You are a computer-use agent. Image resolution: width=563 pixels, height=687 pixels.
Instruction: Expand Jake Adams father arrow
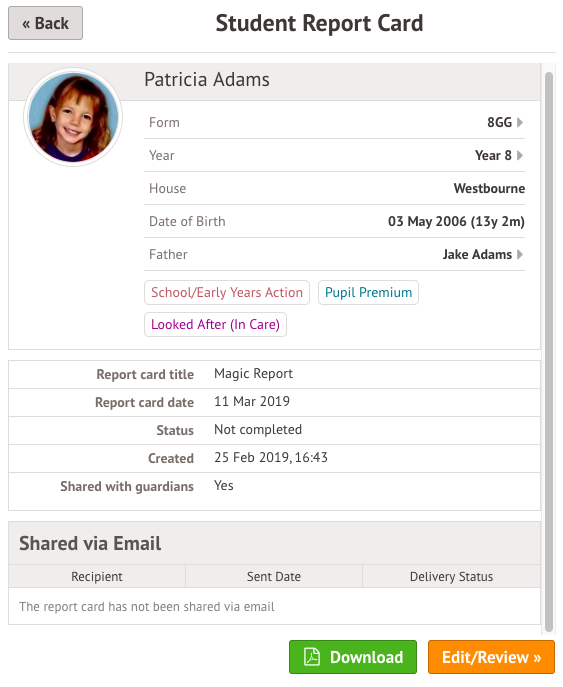520,254
